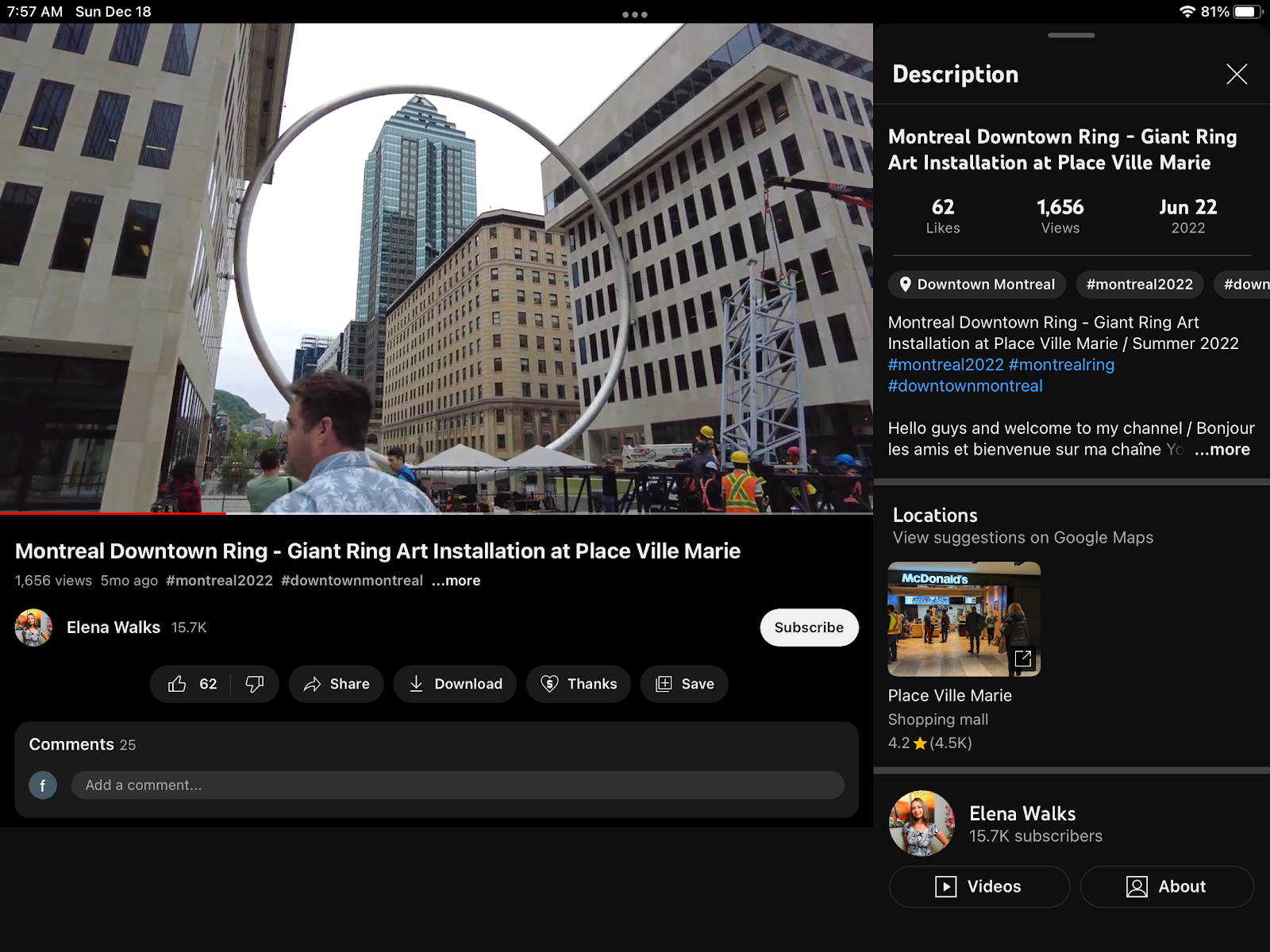
Task: Tap the video player to show controls
Action: (x=437, y=268)
